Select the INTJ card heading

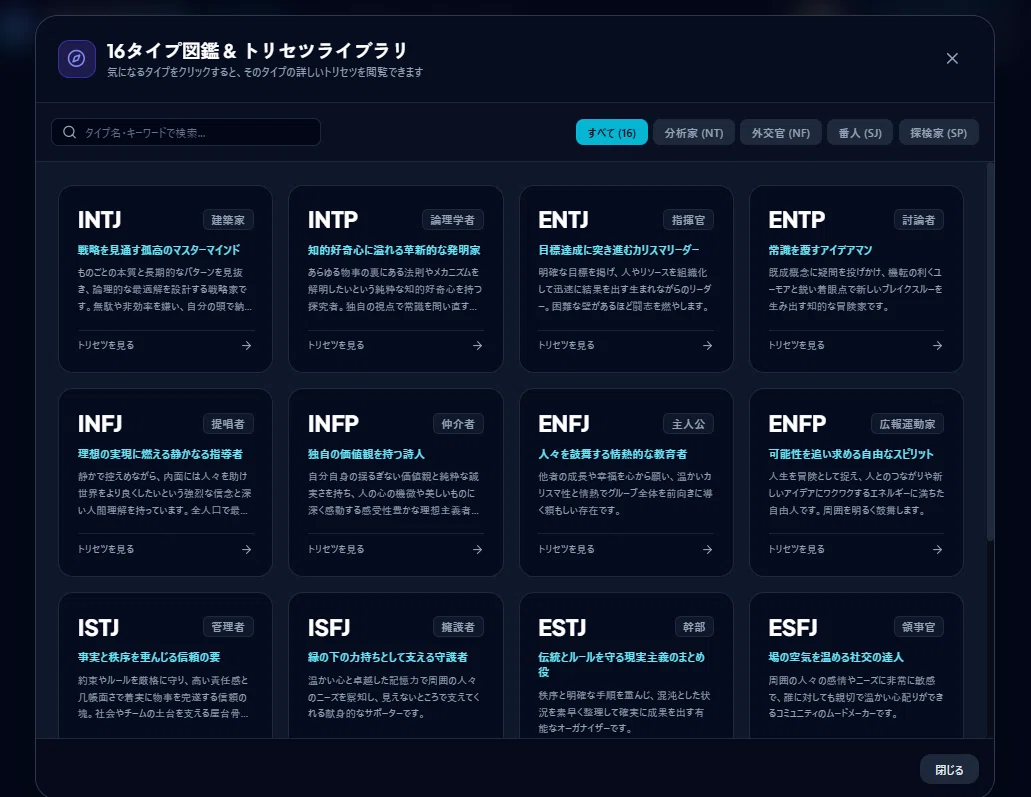99,220
